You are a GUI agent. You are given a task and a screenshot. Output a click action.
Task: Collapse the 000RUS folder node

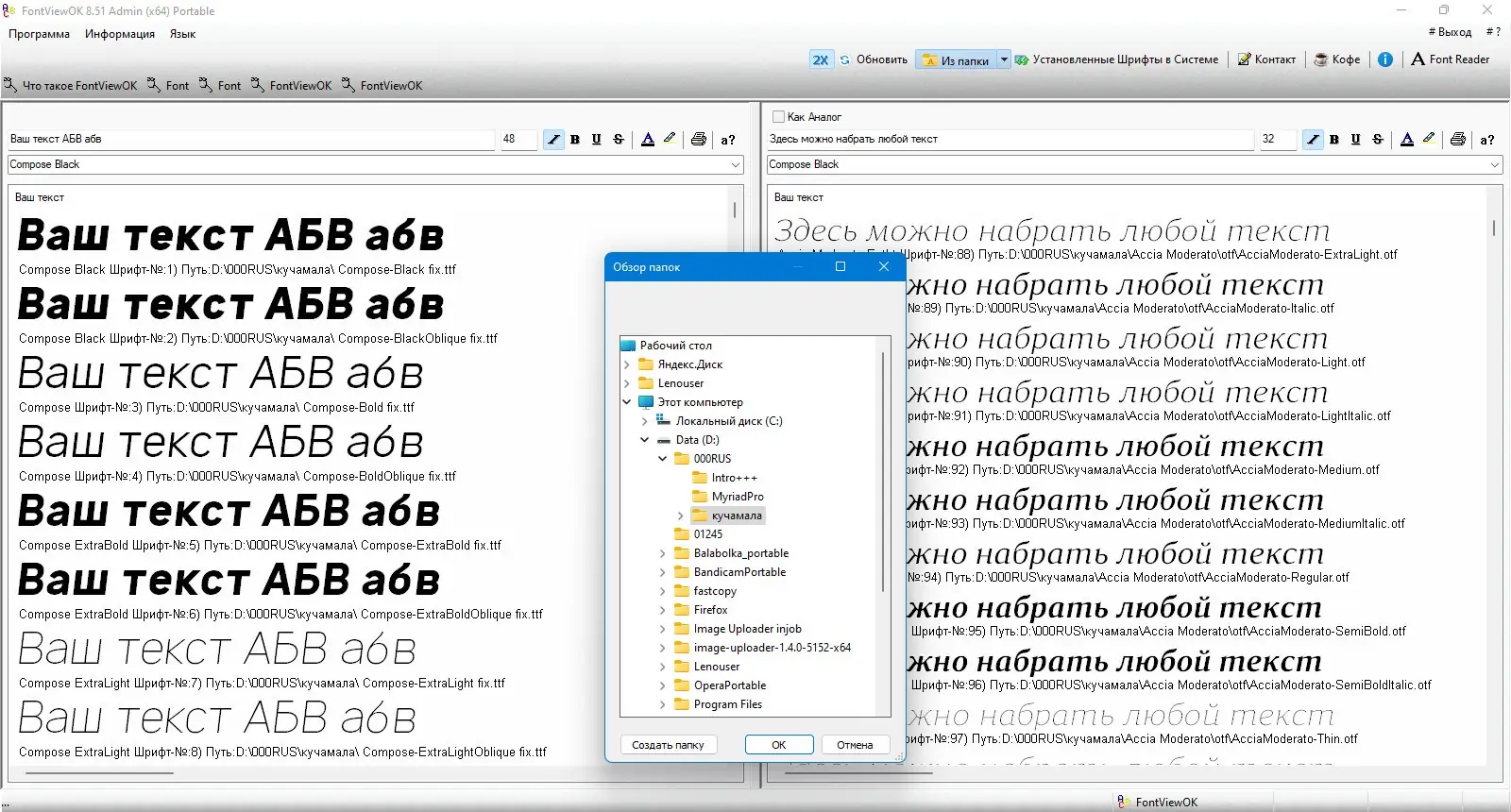coord(663,459)
